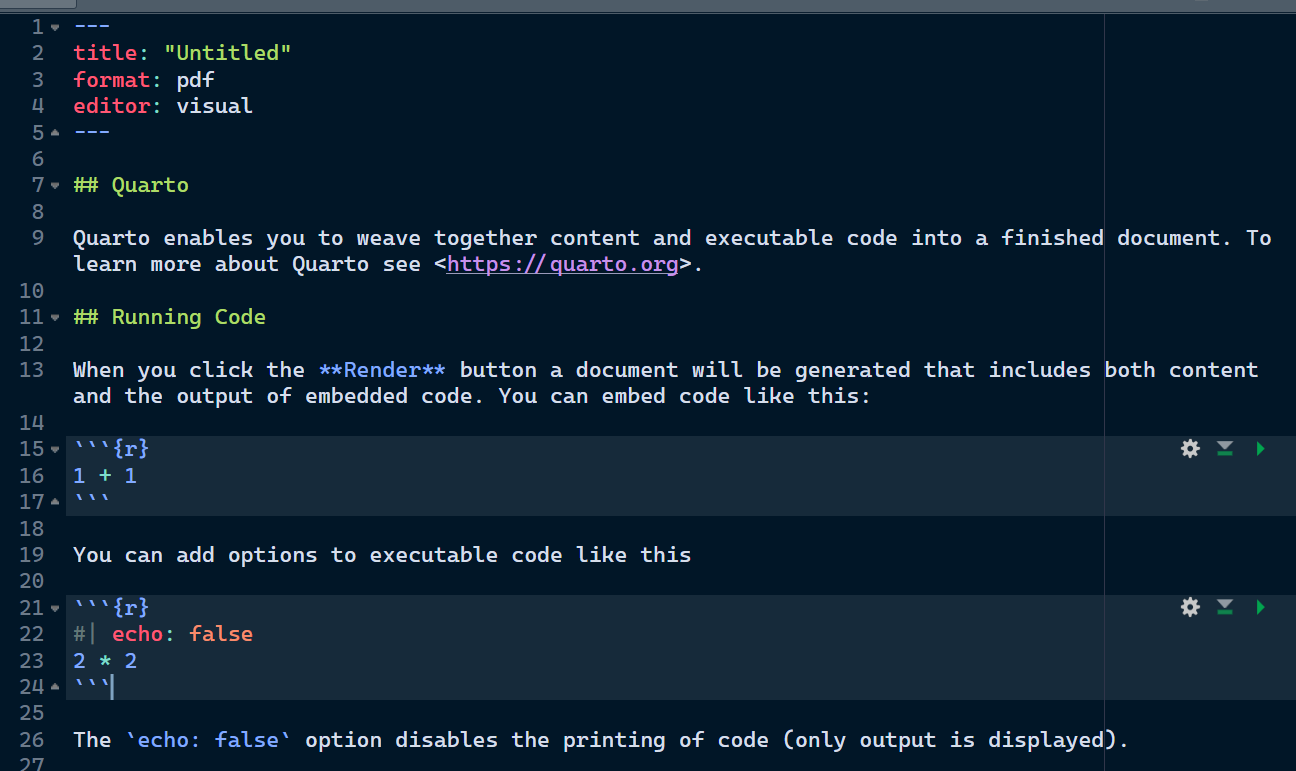This screenshot has height=771, width=1296.
Task: Click the bold **Render** text
Action: coord(382,370)
